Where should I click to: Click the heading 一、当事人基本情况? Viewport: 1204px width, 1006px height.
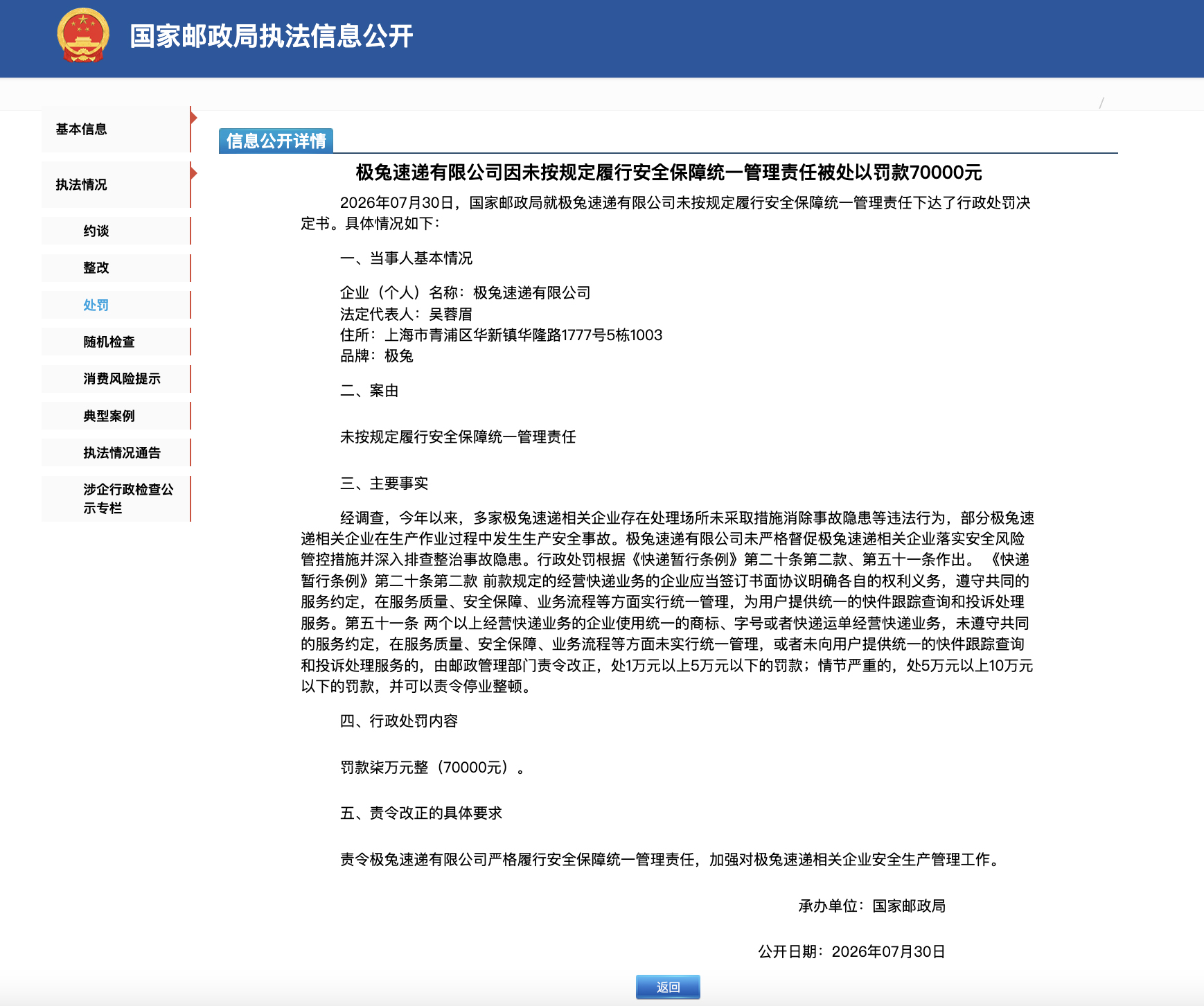[406, 258]
